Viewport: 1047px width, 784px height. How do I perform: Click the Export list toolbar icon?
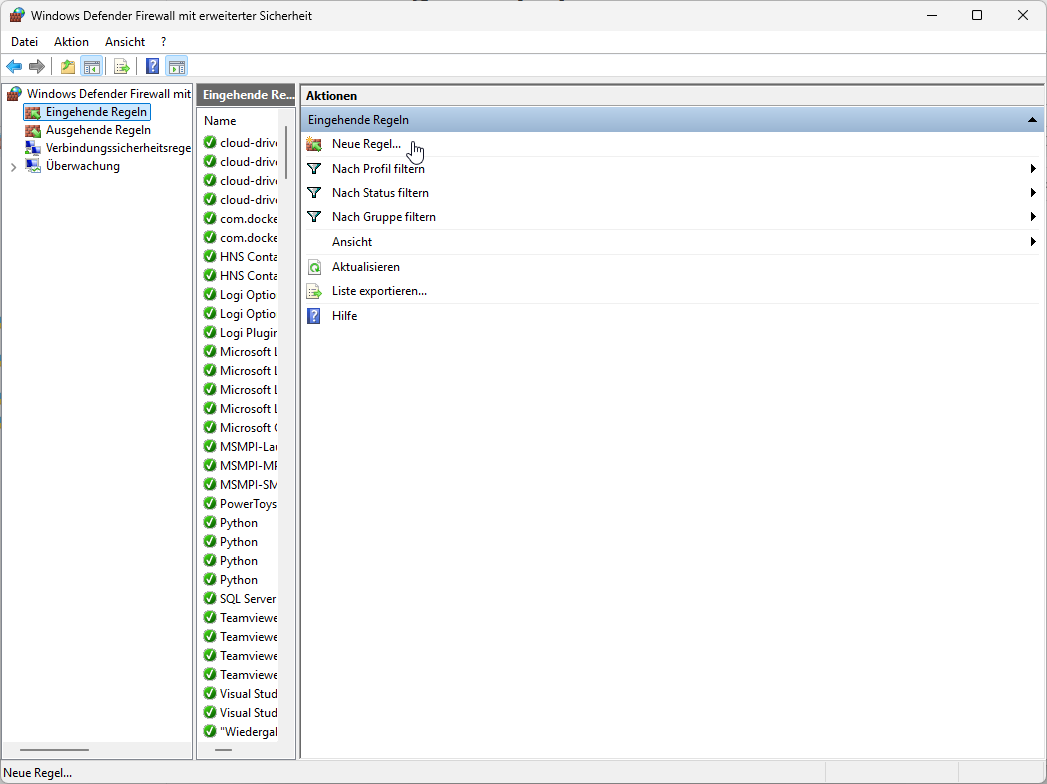pos(121,67)
